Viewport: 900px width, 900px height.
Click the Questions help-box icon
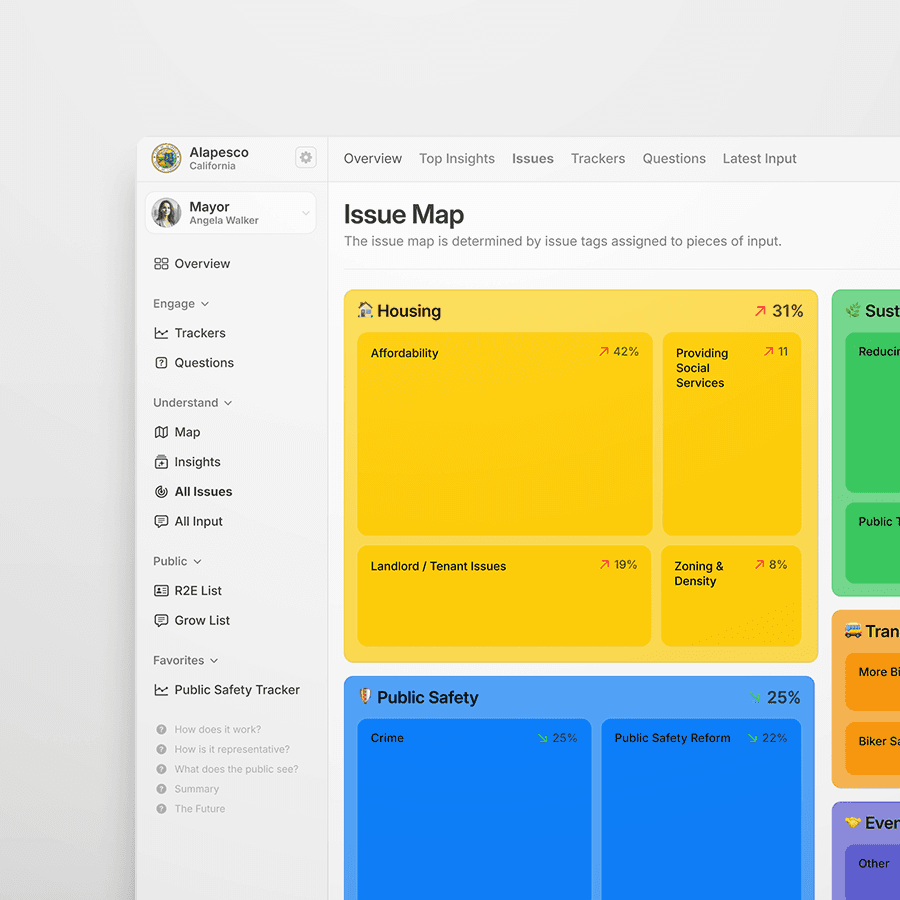[x=161, y=363]
